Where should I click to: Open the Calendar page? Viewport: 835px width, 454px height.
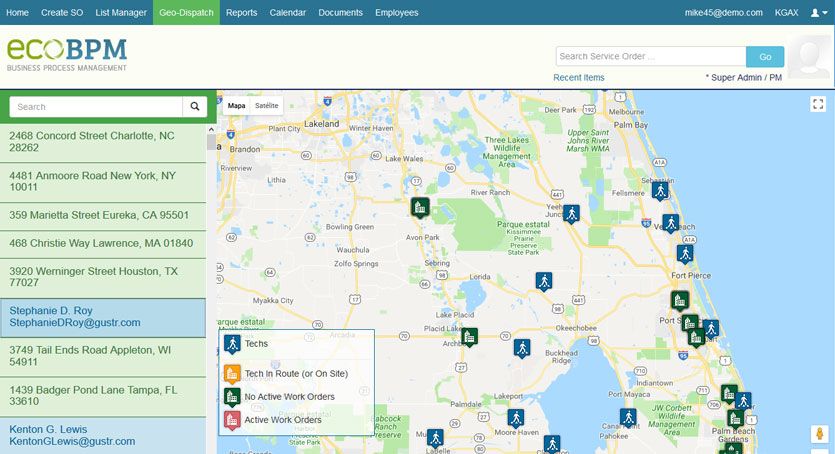click(x=288, y=12)
